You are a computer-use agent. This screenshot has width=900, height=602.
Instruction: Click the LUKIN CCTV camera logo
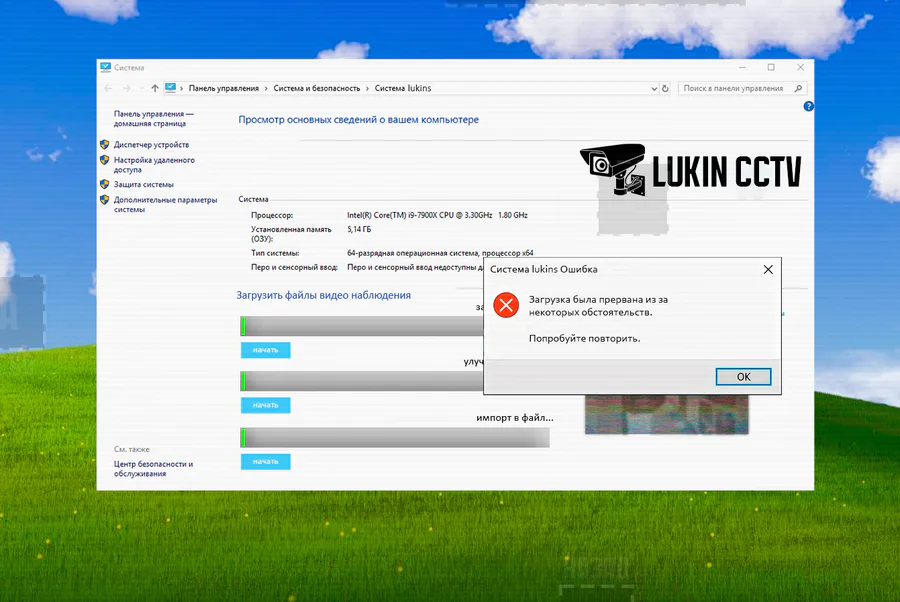pos(690,170)
